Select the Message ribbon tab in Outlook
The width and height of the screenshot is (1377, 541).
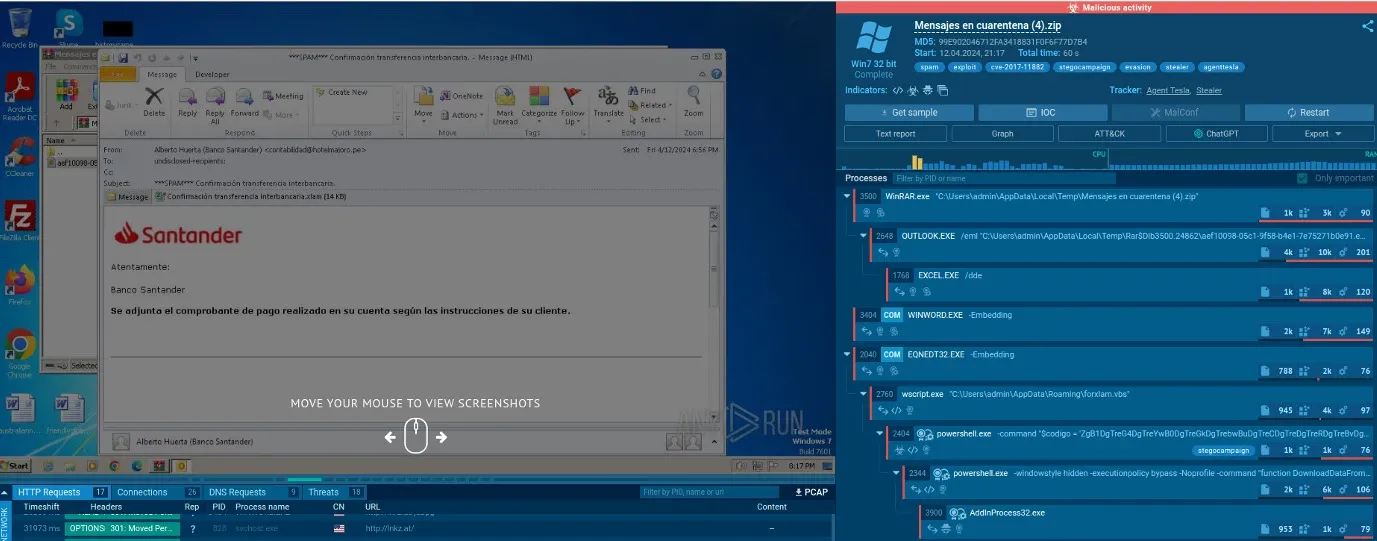coord(162,74)
